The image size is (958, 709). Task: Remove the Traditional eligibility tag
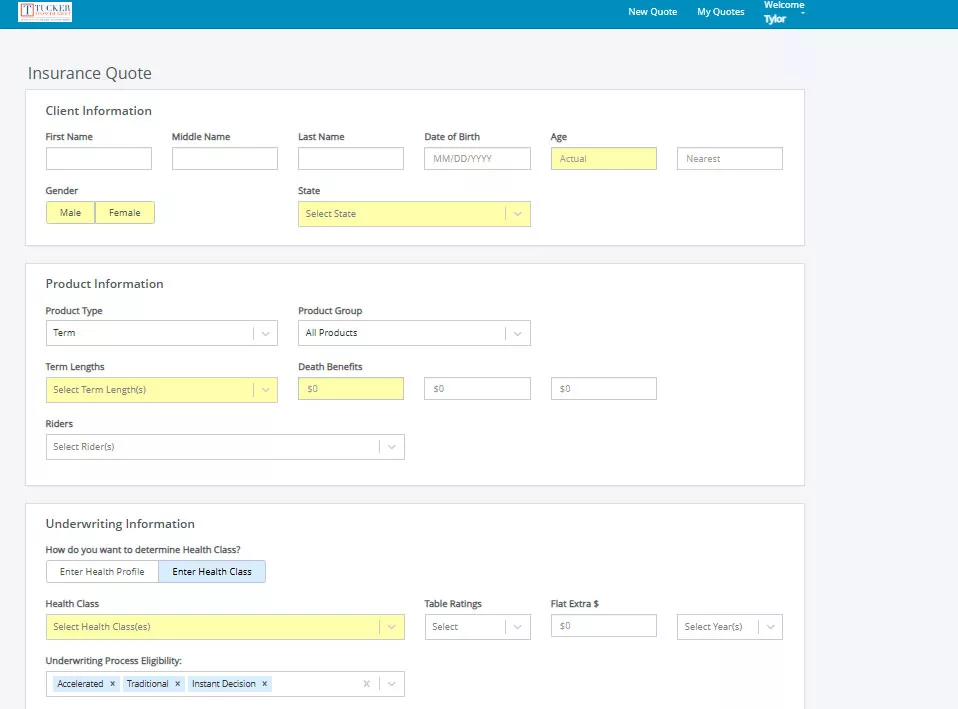178,684
